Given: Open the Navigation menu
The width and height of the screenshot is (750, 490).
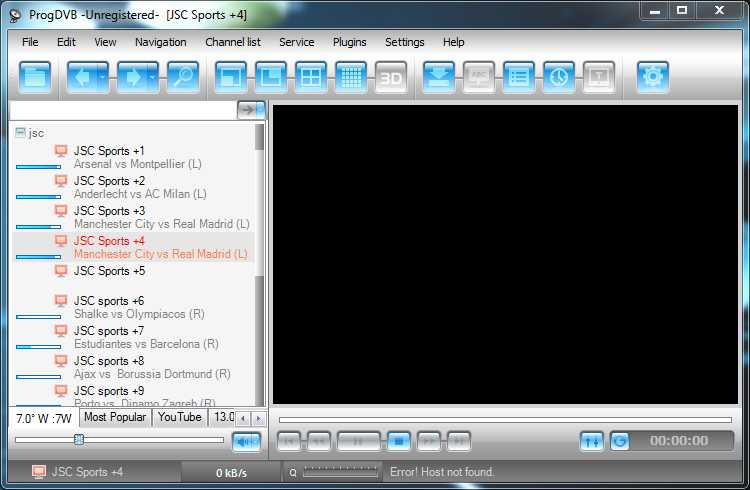Looking at the screenshot, I should point(161,42).
